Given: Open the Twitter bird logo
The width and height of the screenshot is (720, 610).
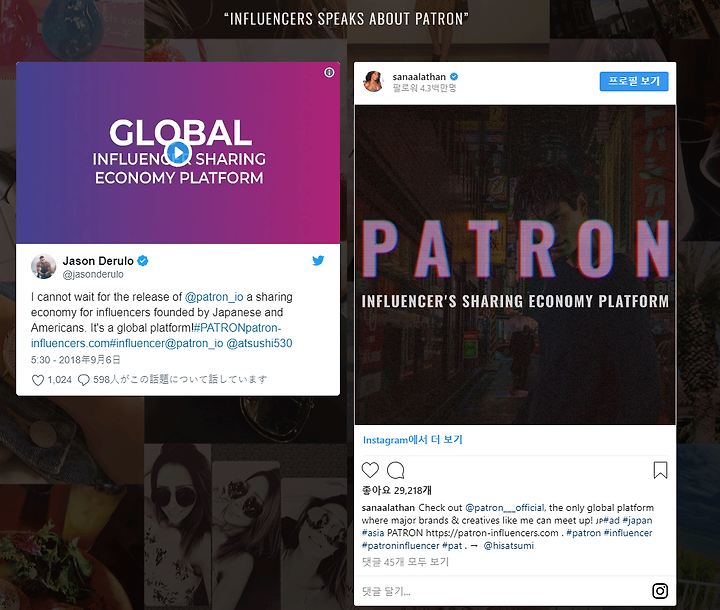Looking at the screenshot, I should click(318, 260).
